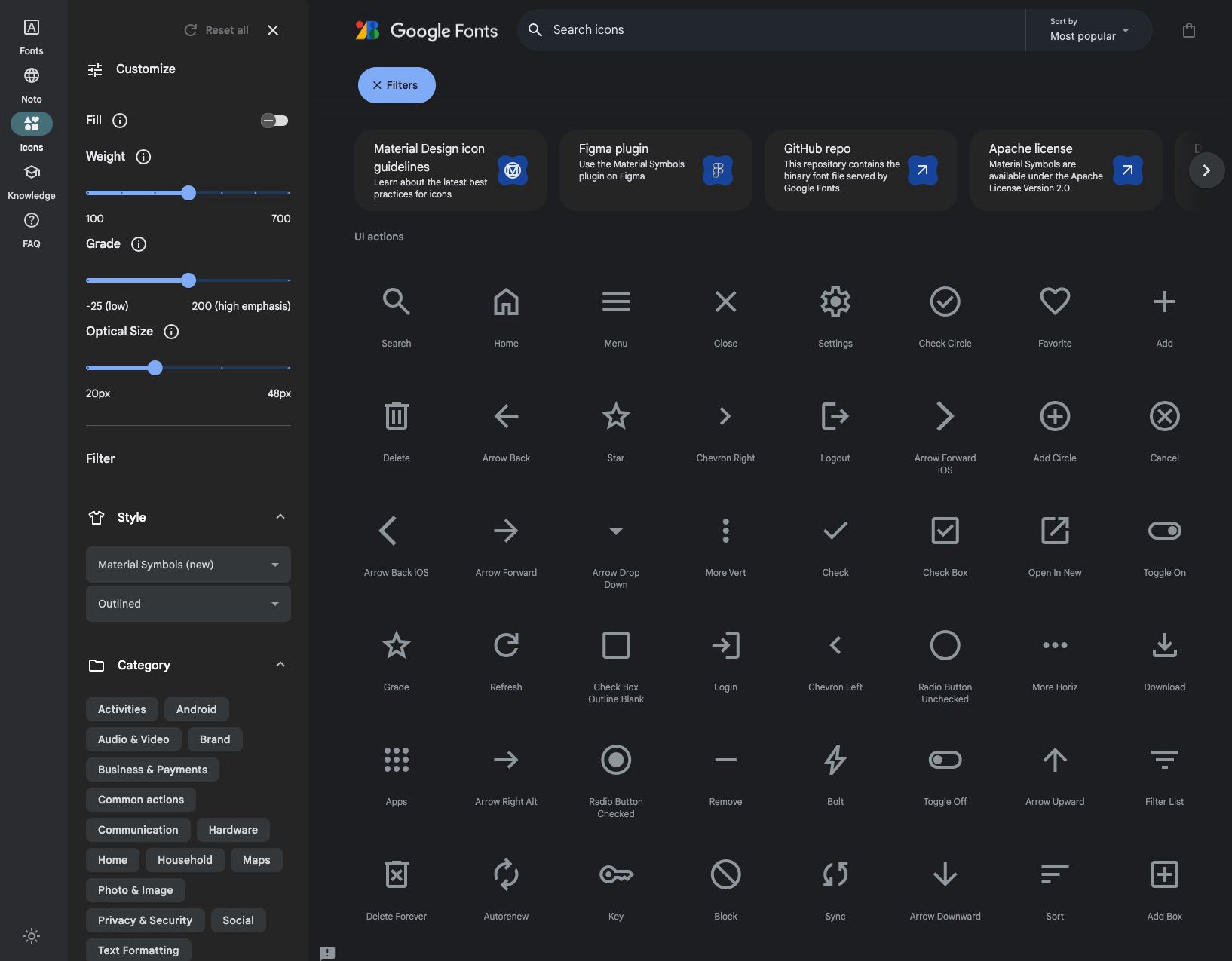Click the Fill info icon
The height and width of the screenshot is (961, 1232).
pyautogui.click(x=120, y=121)
